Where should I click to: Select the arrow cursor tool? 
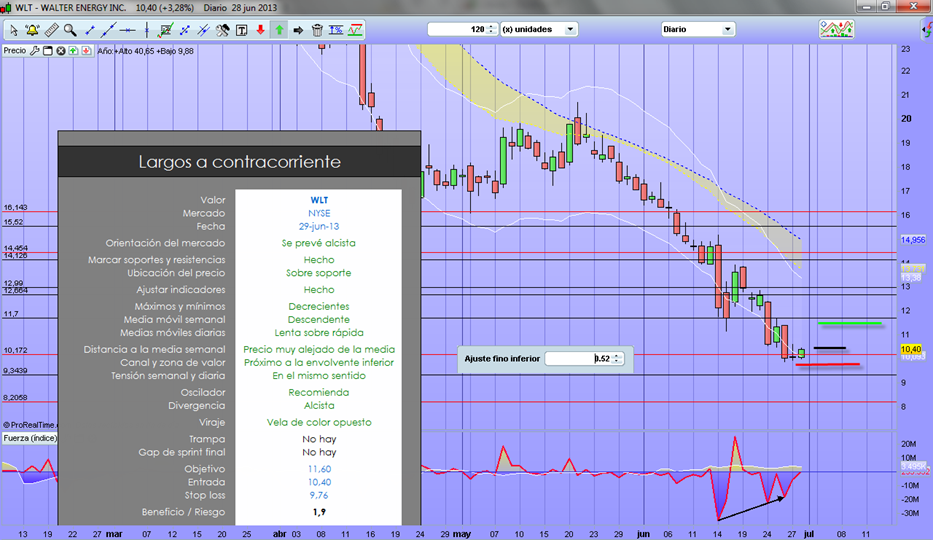14,30
